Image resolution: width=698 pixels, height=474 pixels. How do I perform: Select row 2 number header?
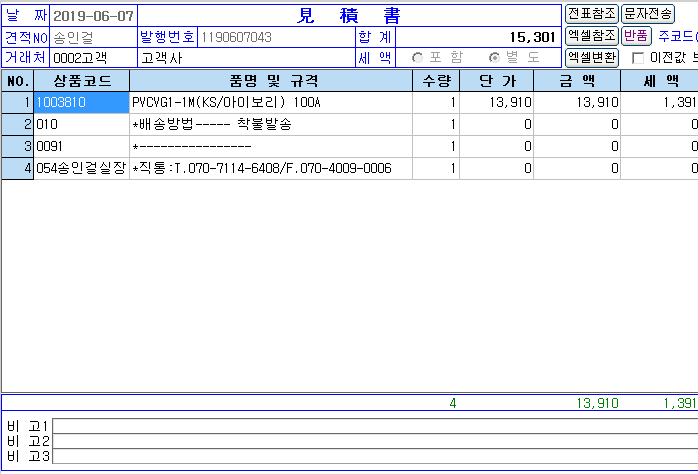[17, 125]
